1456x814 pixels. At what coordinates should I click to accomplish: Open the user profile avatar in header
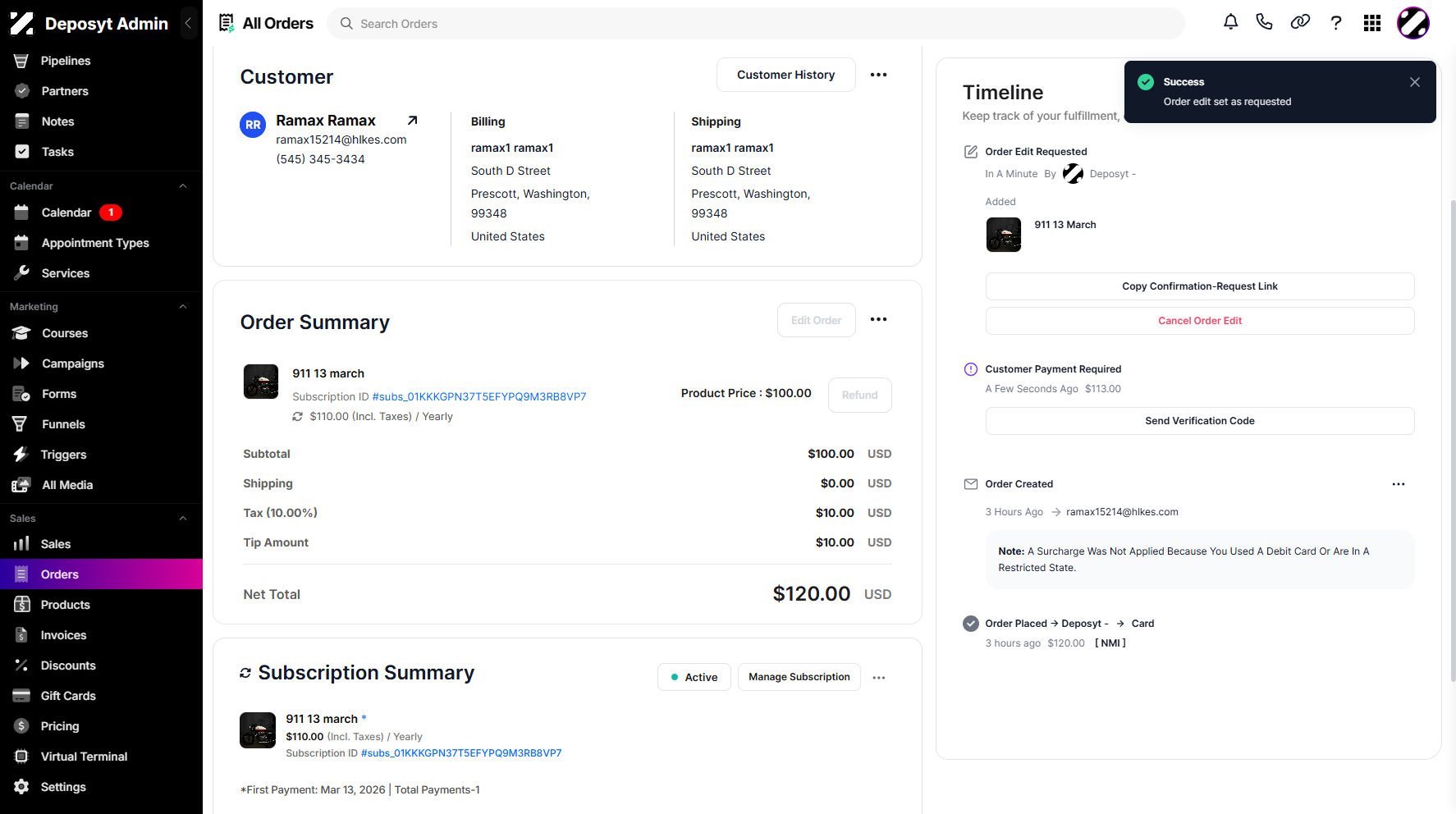coord(1413,23)
